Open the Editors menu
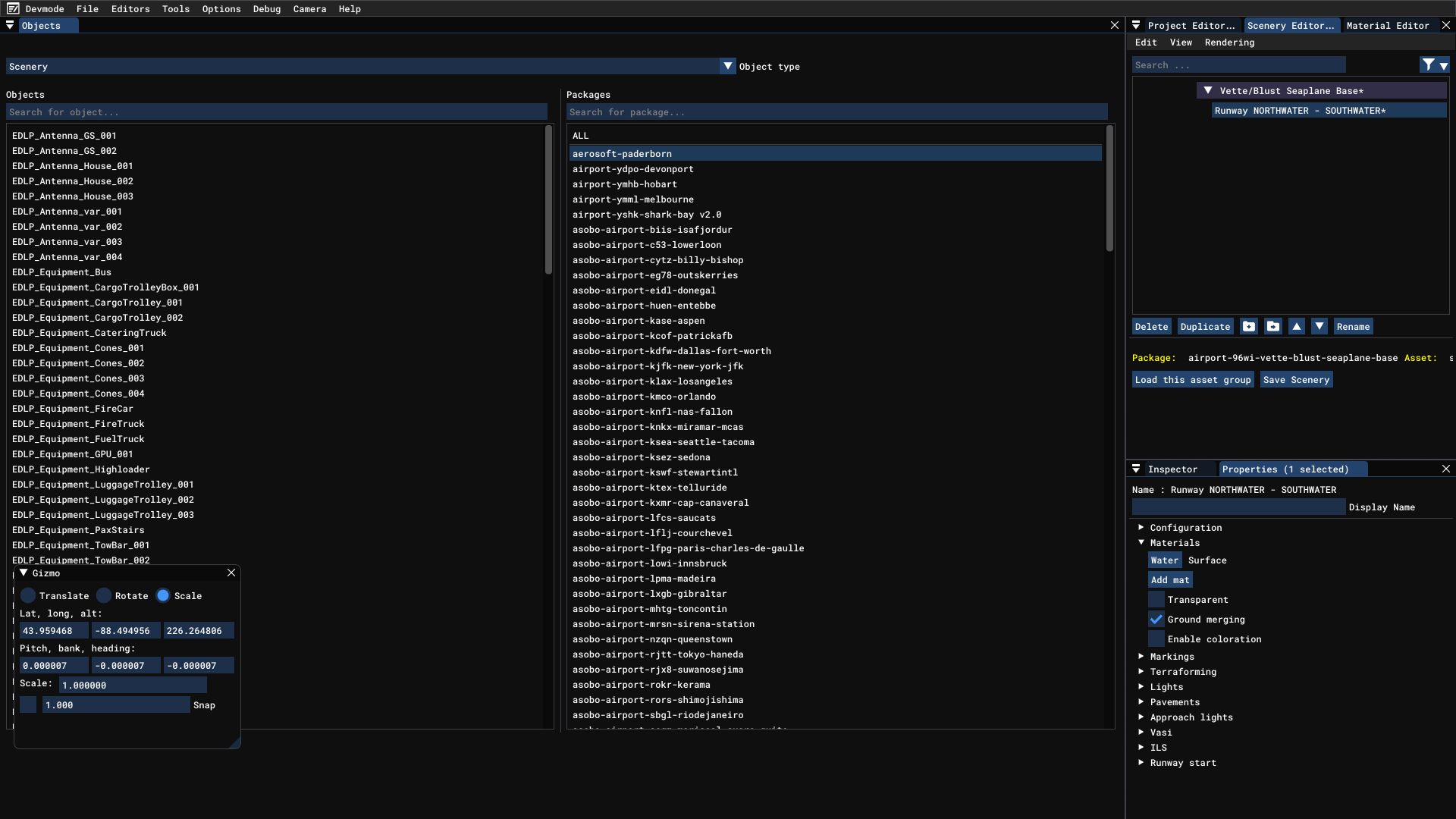This screenshot has width=1456, height=819. [x=130, y=9]
